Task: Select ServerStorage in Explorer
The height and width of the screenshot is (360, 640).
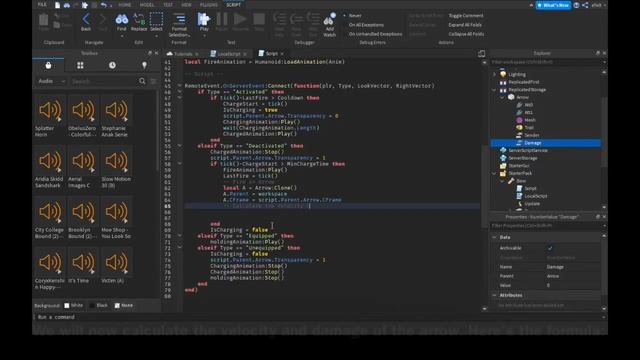Action: click(519, 158)
